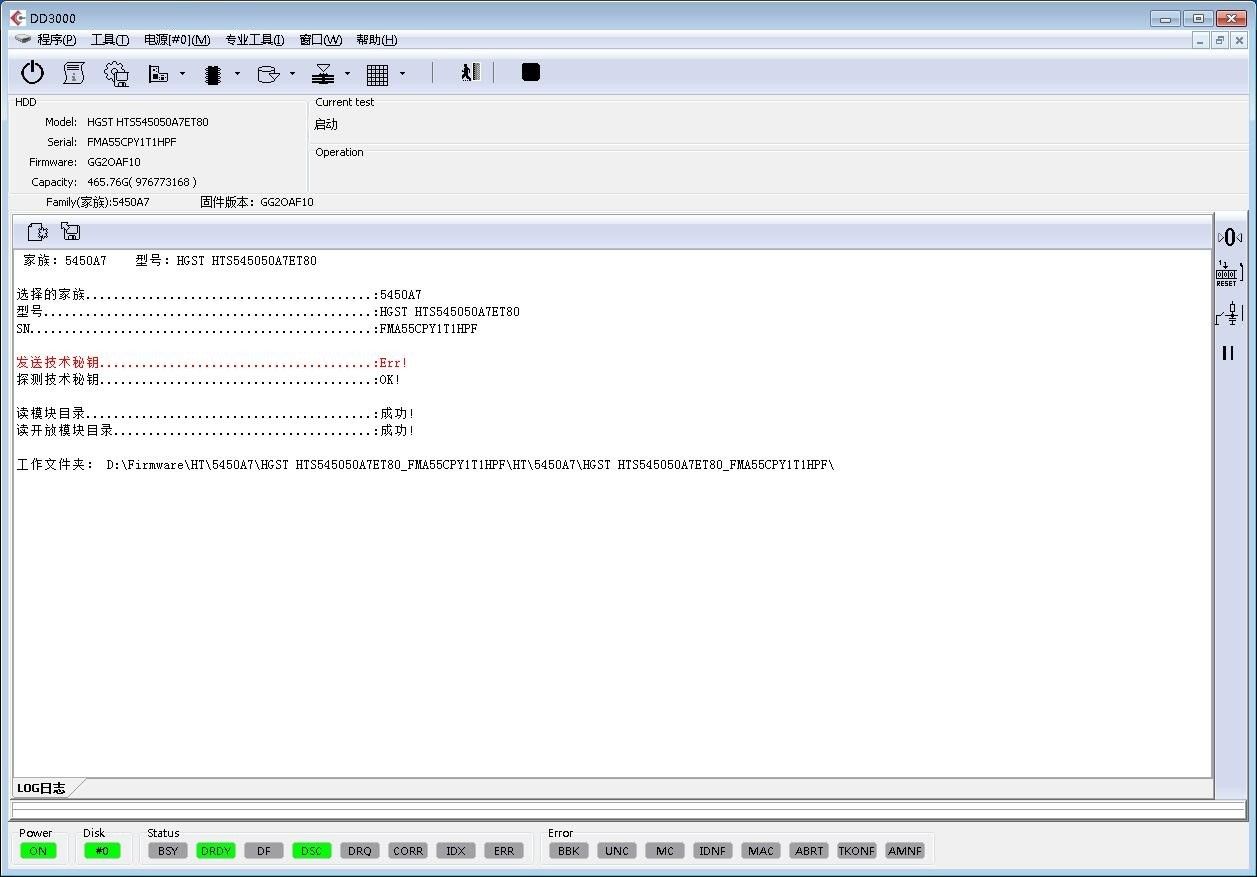Image resolution: width=1257 pixels, height=877 pixels.
Task: Click the scroll info document icon
Action: 74,73
